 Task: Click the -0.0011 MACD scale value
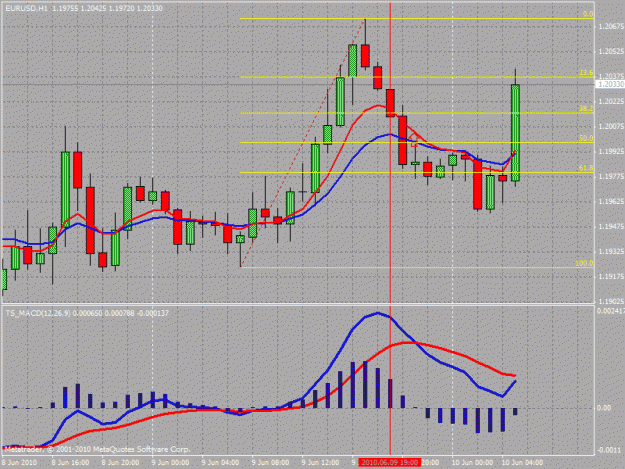click(x=609, y=450)
